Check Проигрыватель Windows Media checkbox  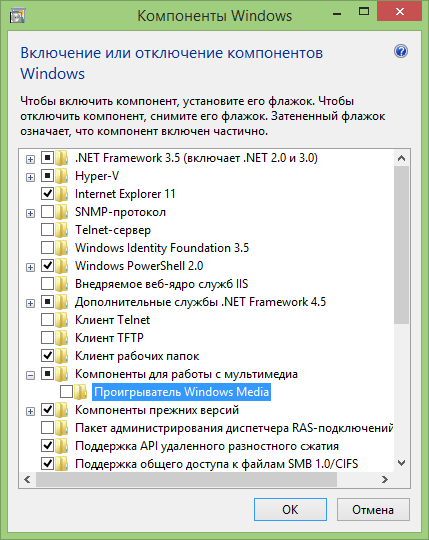pyautogui.click(x=66, y=392)
